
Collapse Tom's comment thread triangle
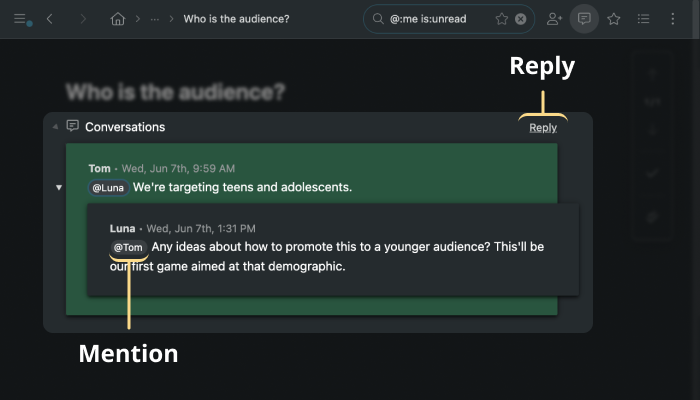59,187
